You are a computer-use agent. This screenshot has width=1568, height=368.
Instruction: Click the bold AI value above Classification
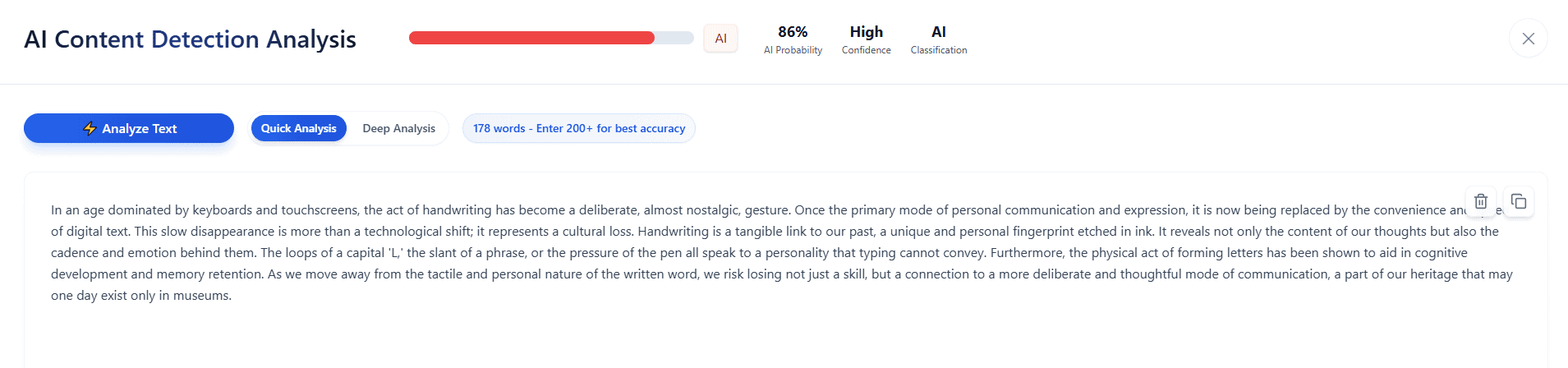tap(938, 32)
